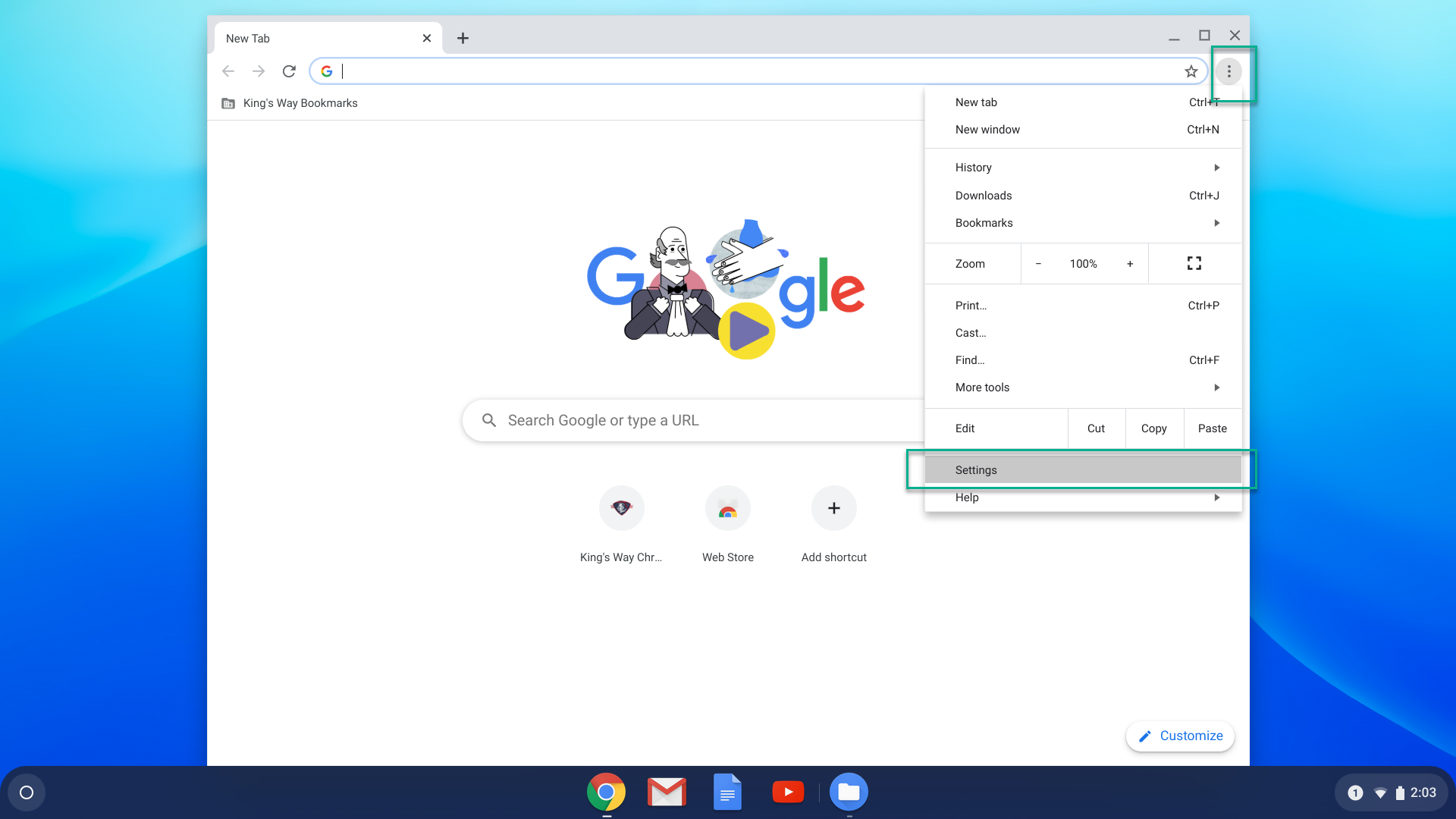This screenshot has width=1456, height=819.
Task: Launch Google Docs from the shelf
Action: (727, 792)
